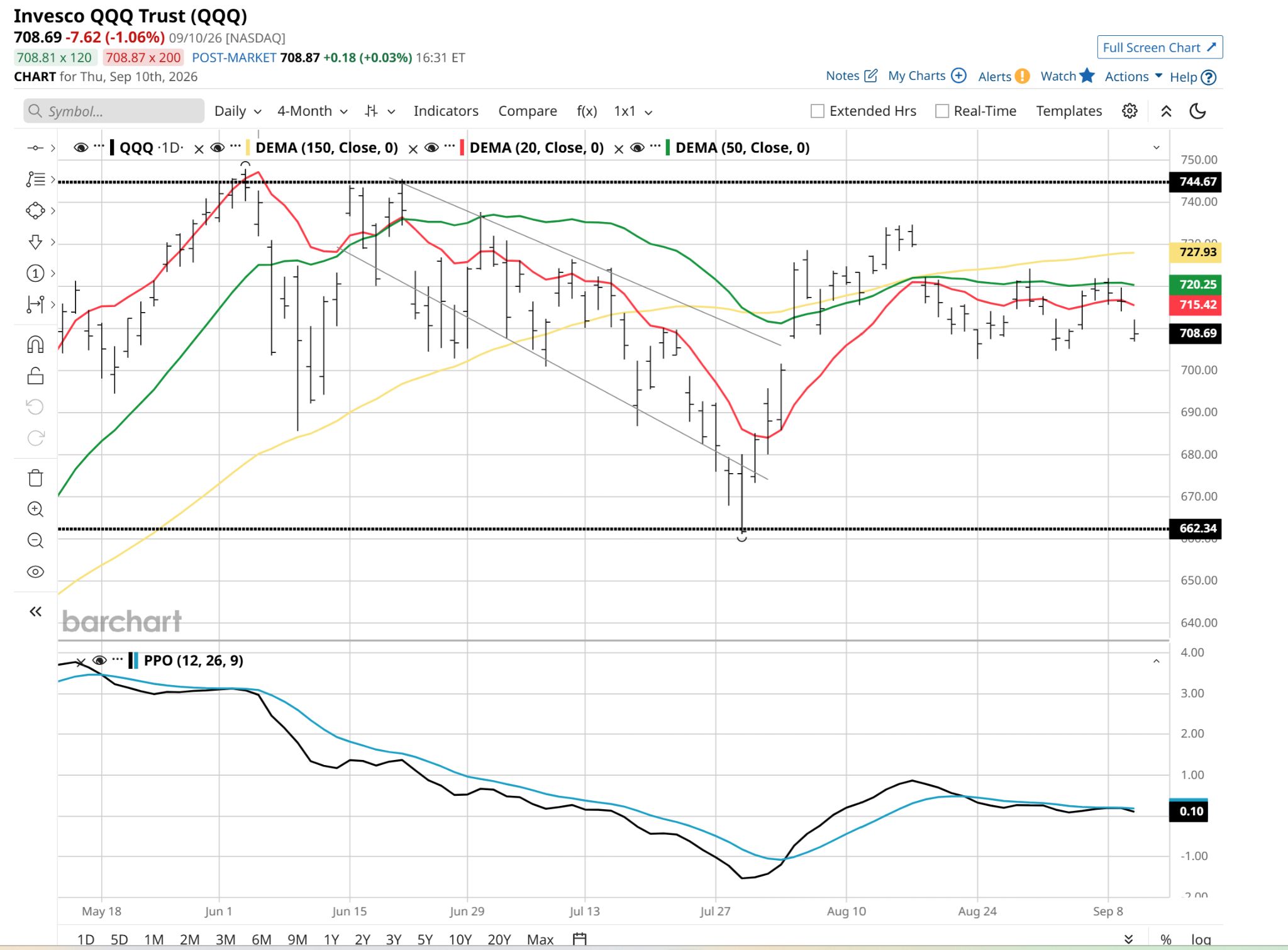Open the Daily frequency dropdown
The image size is (1288, 950).
click(x=238, y=111)
